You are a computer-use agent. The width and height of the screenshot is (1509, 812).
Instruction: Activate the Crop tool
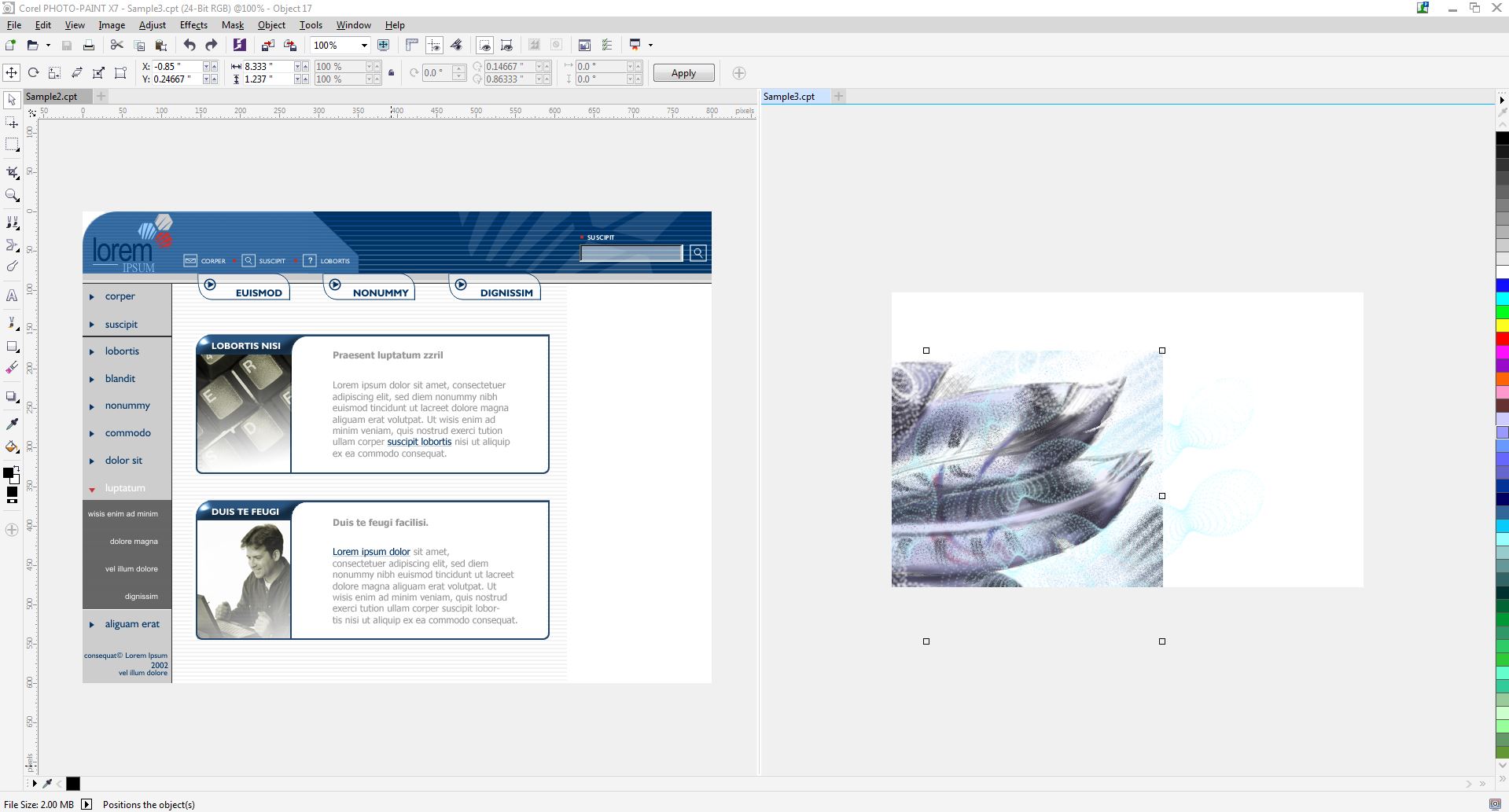click(12, 174)
